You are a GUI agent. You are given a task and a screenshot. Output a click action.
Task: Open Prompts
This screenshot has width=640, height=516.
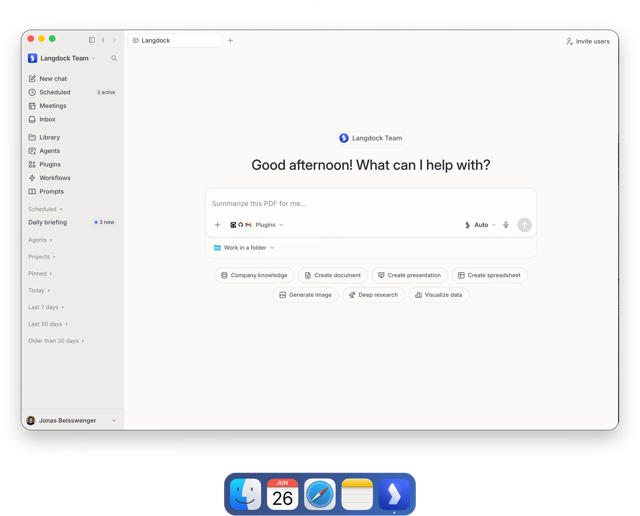click(73, 191)
